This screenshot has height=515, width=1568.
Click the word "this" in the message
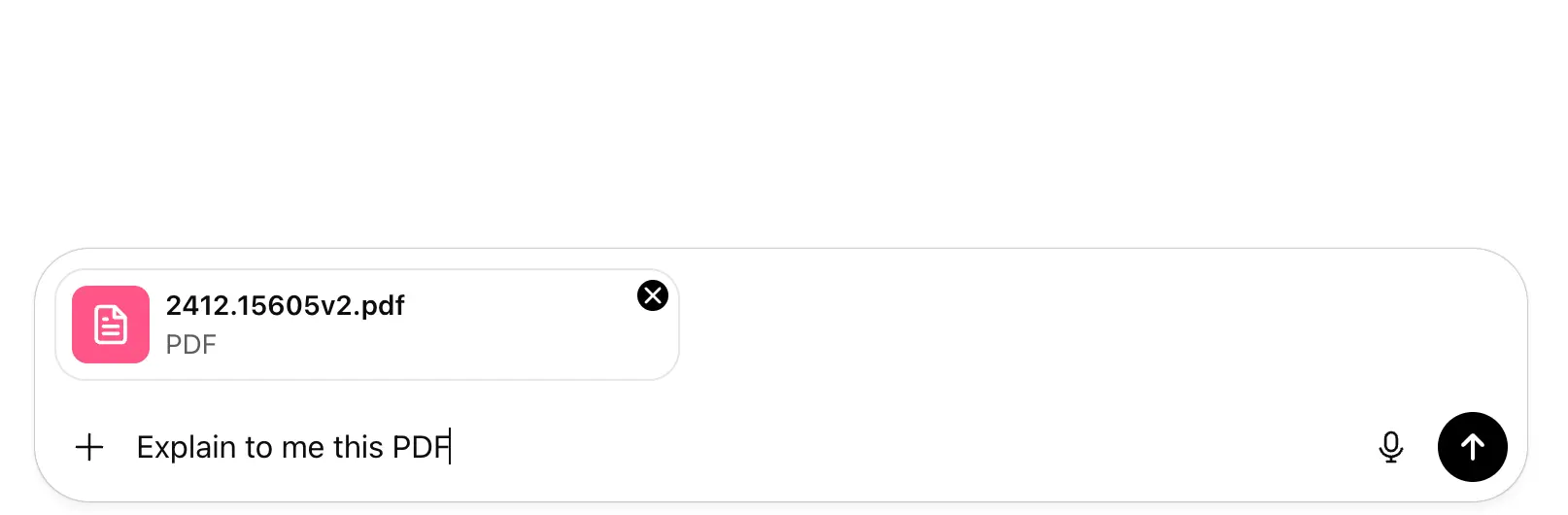pos(358,447)
